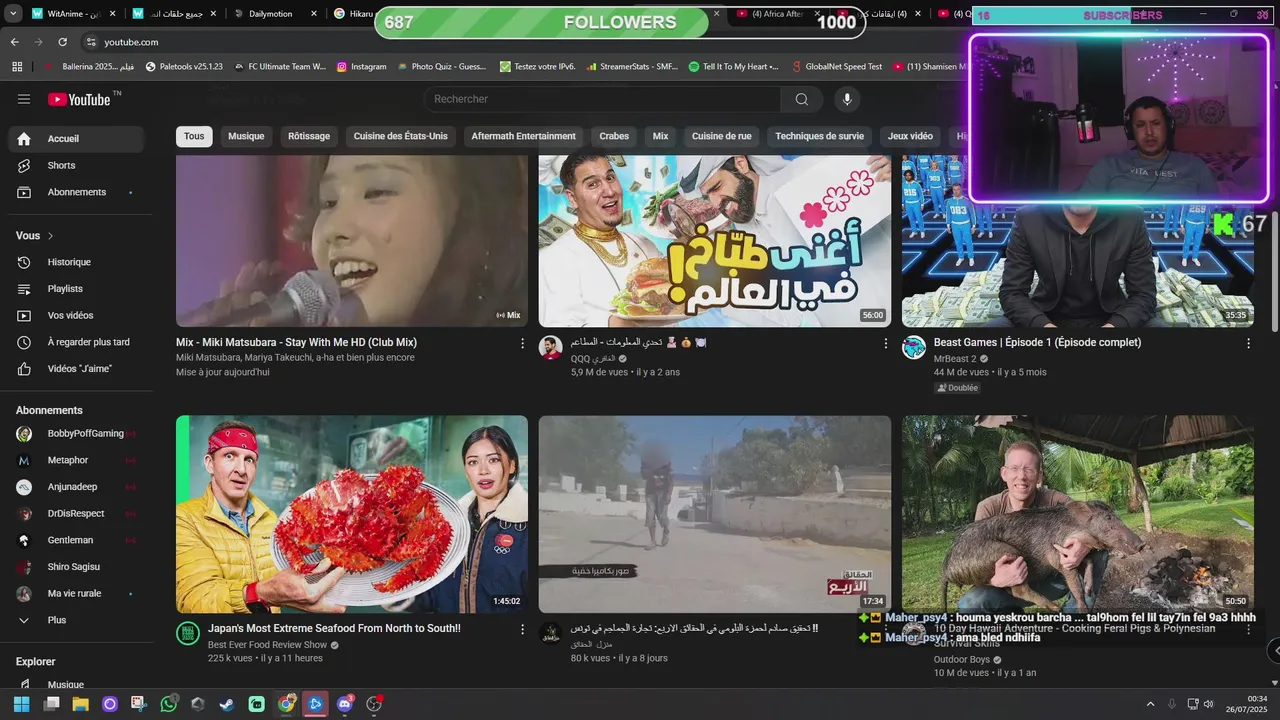Open the Windows Start menu
This screenshot has height=720, width=1280.
[x=21, y=704]
